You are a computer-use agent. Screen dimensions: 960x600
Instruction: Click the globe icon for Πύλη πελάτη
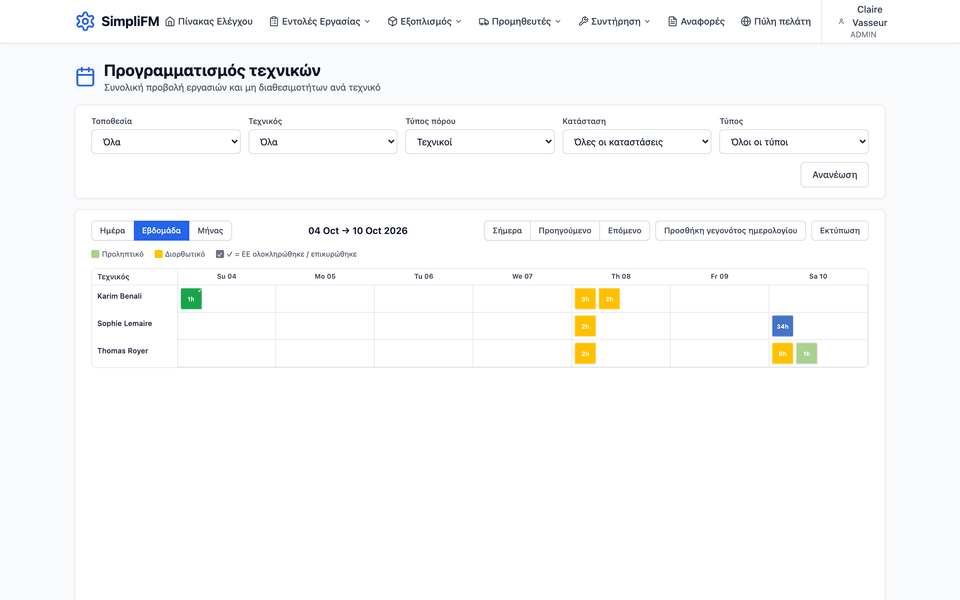click(x=746, y=21)
